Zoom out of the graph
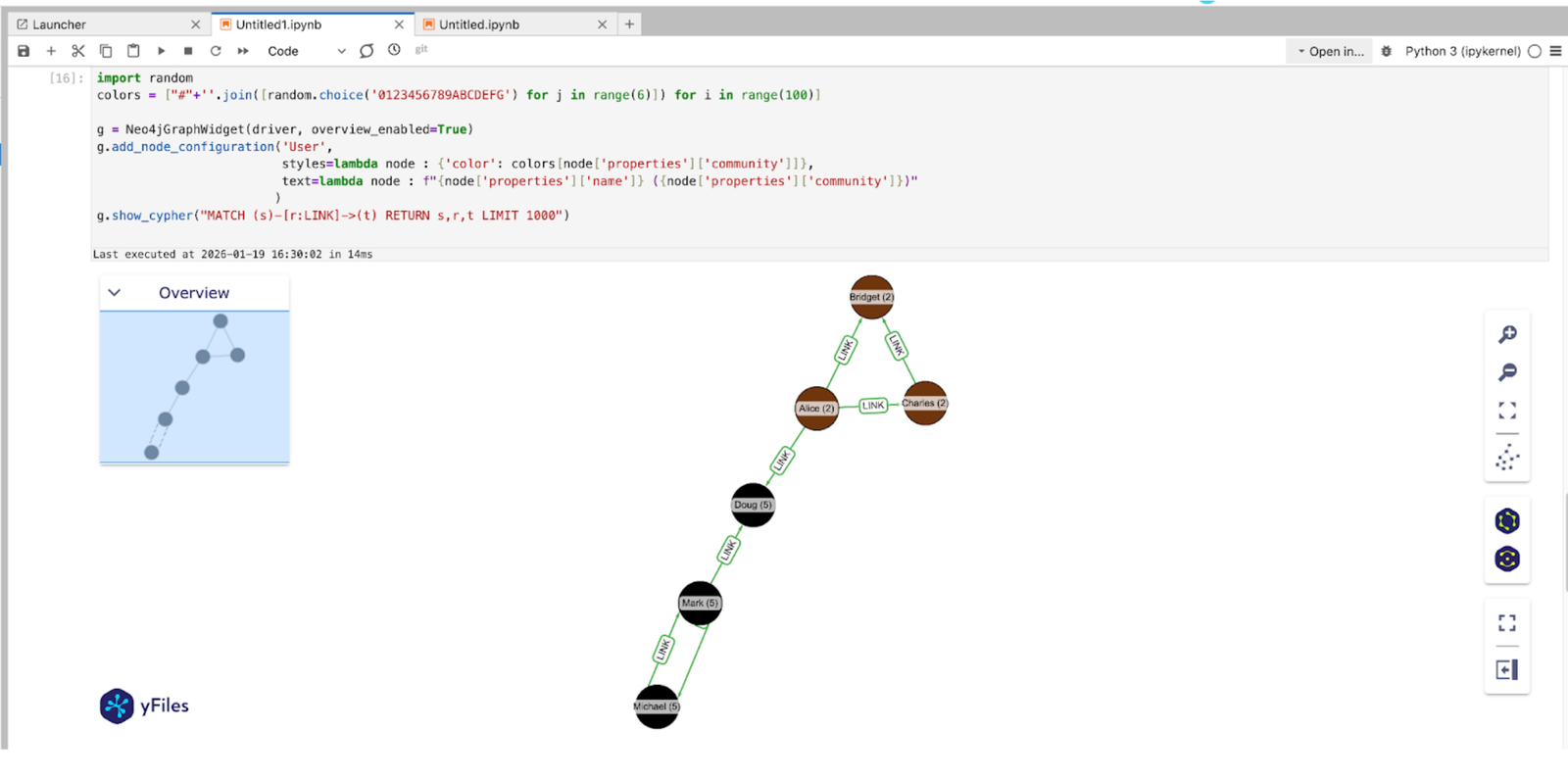1568x779 pixels. click(x=1507, y=372)
